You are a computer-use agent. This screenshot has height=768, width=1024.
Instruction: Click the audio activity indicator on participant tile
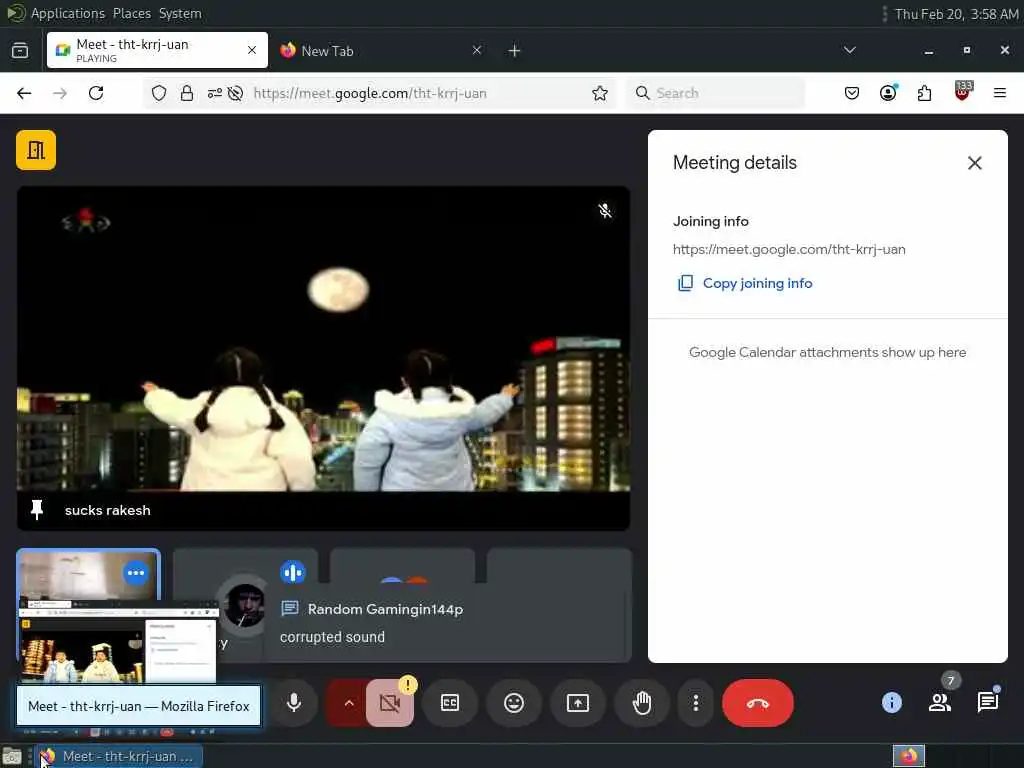293,573
